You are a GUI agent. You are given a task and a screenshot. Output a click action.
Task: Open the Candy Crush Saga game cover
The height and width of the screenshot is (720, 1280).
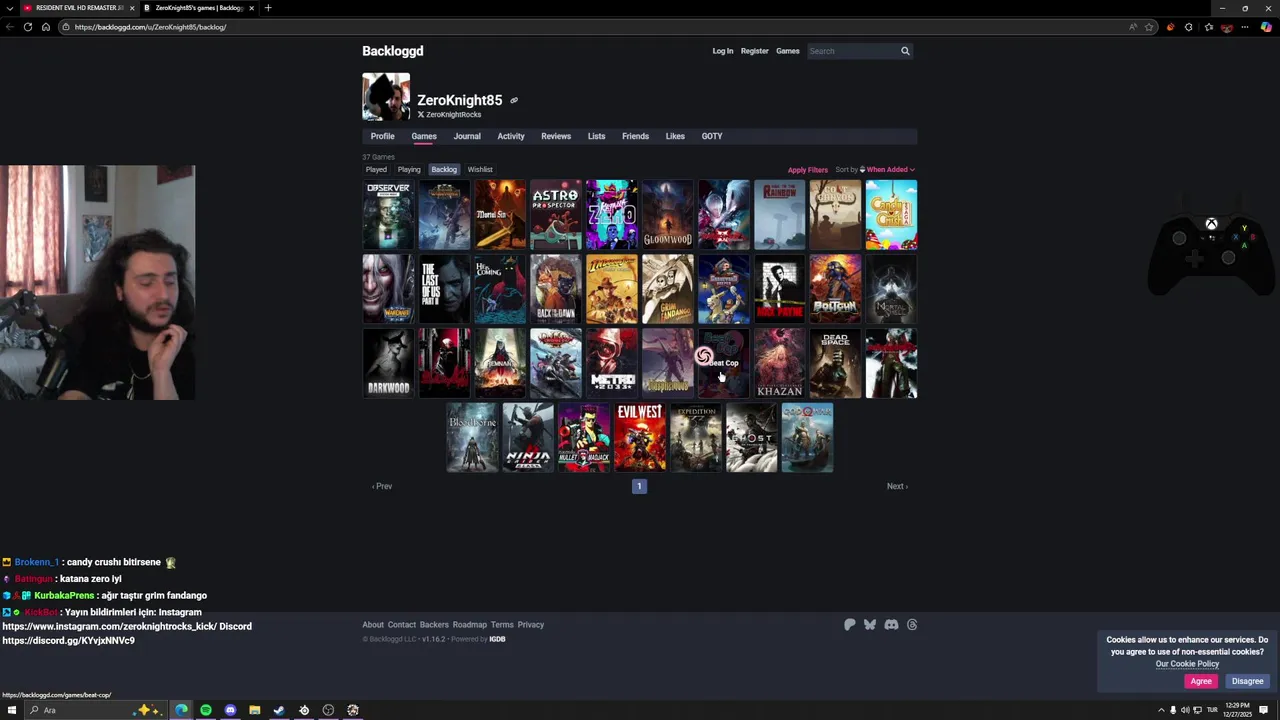pyautogui.click(x=891, y=215)
